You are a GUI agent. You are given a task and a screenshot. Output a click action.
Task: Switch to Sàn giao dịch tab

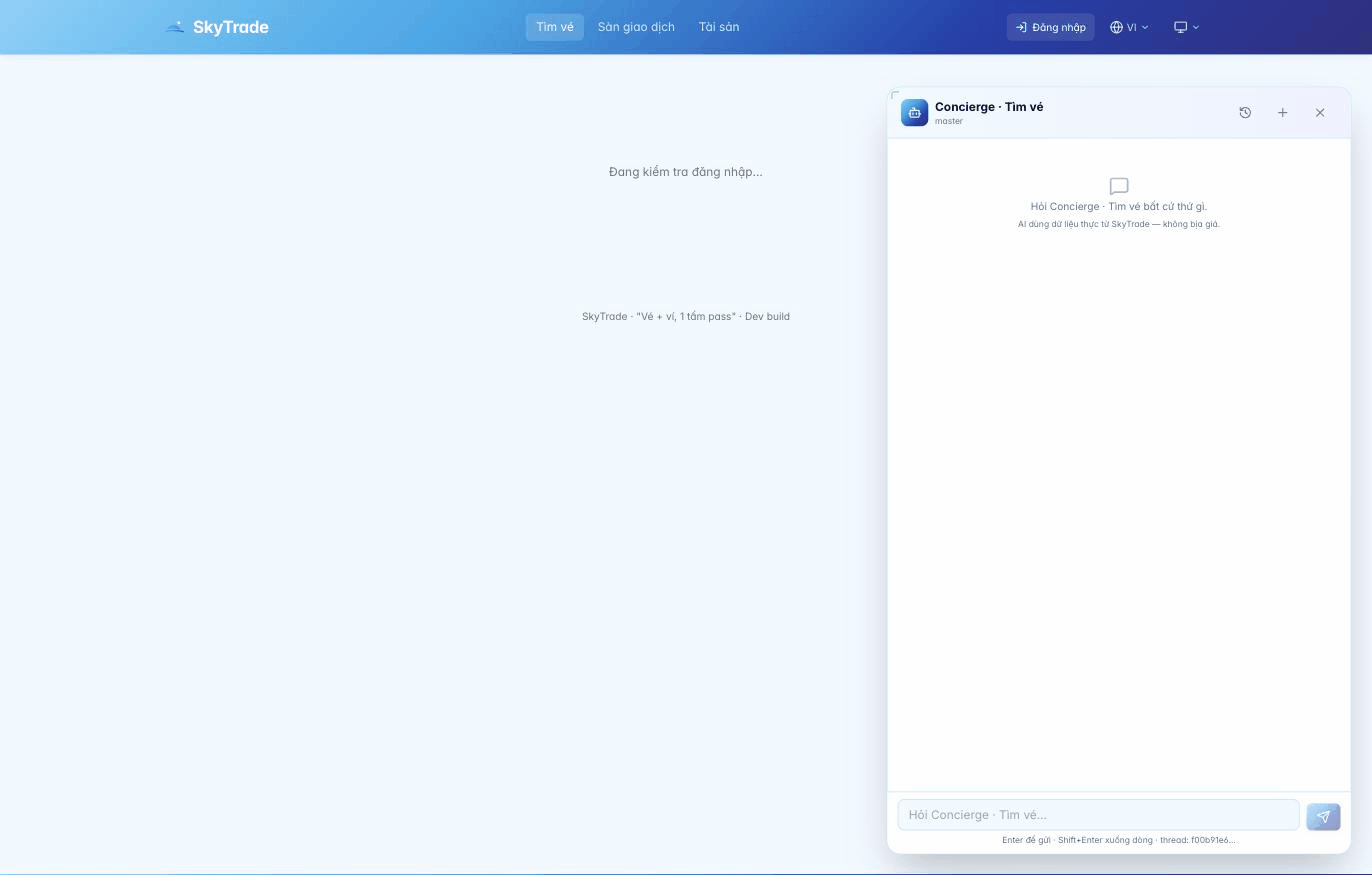[636, 27]
